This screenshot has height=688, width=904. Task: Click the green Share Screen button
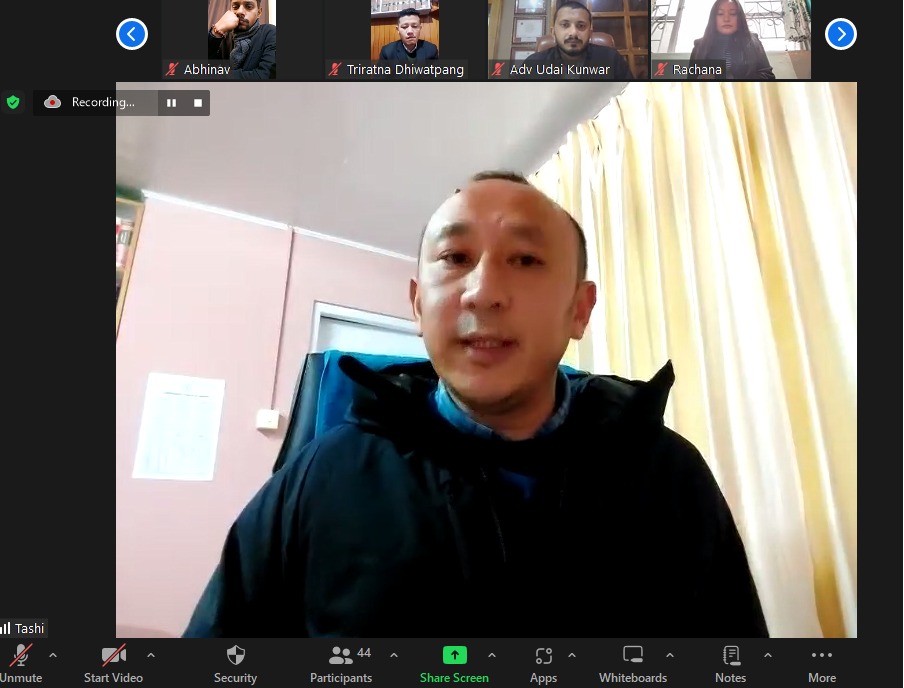click(454, 664)
